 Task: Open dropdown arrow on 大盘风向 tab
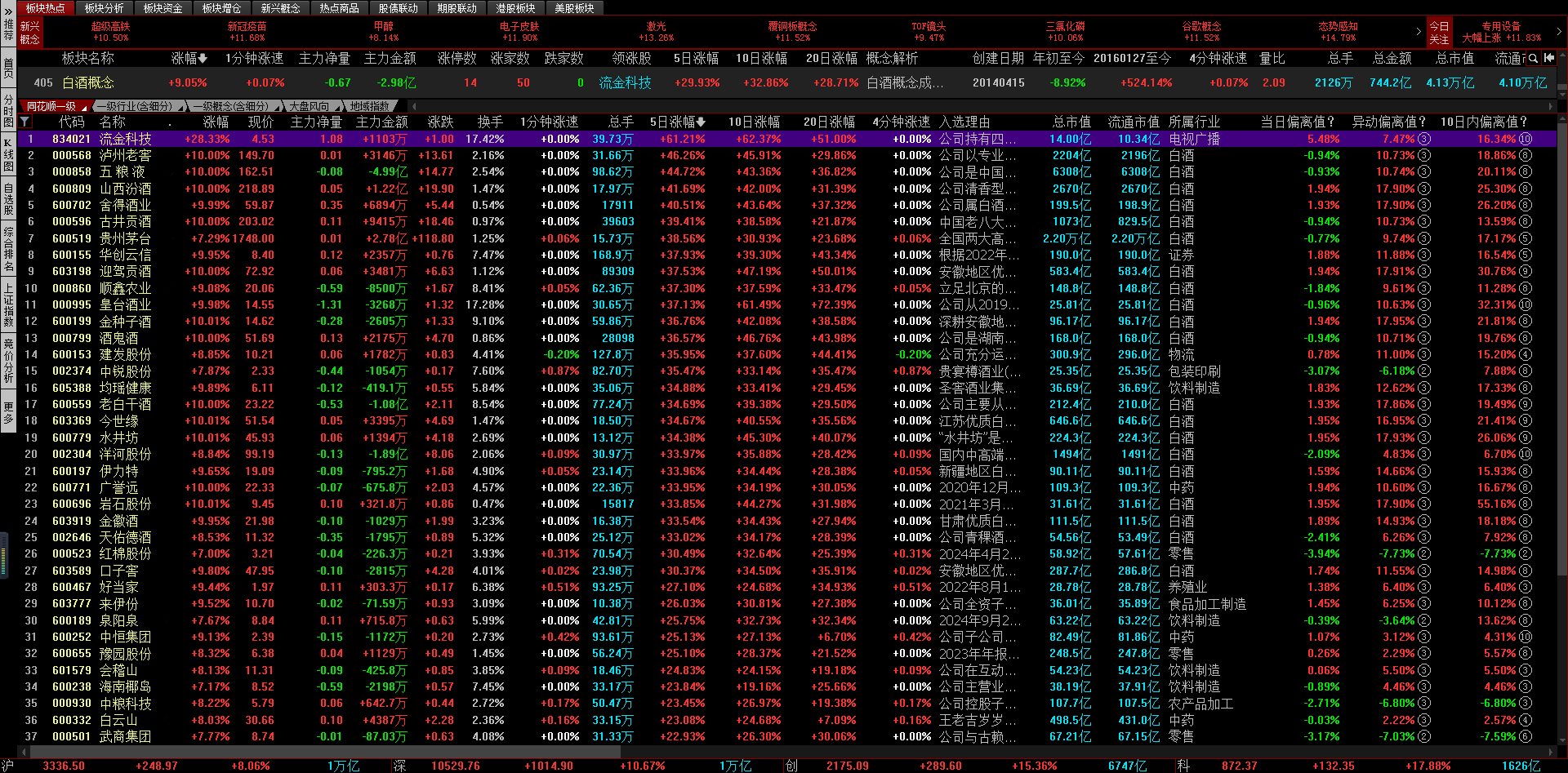[336, 108]
